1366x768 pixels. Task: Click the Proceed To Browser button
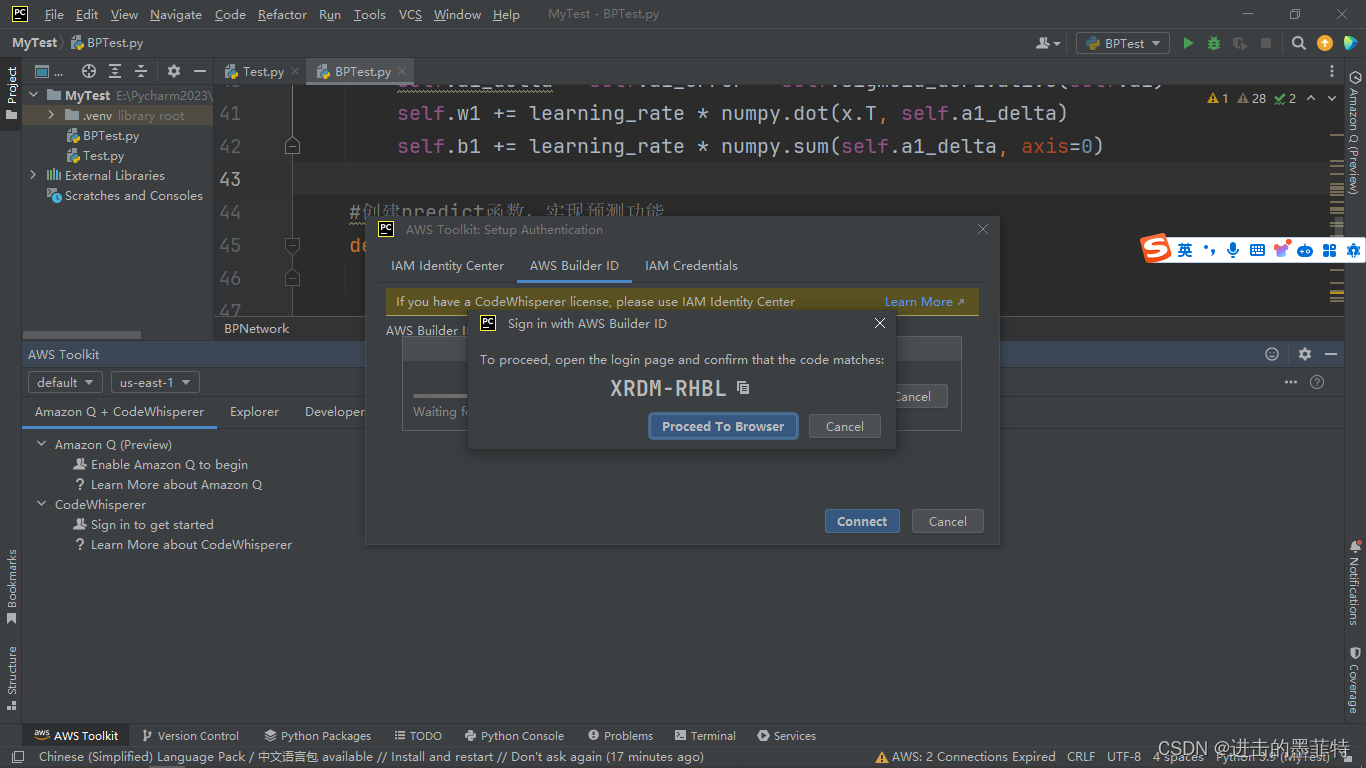(723, 426)
